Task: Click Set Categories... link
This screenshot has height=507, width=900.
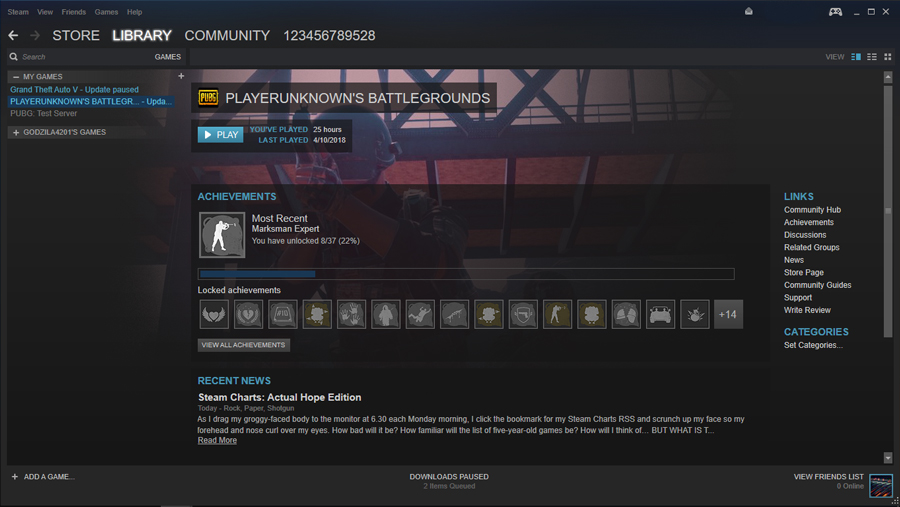Action: click(813, 345)
